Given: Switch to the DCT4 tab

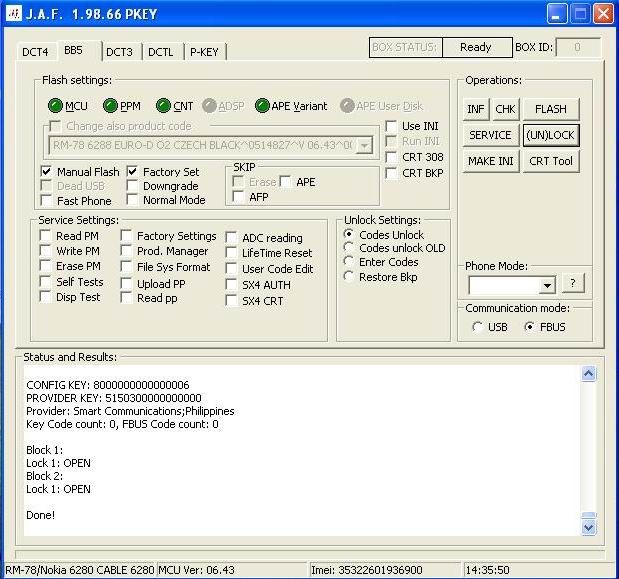Looking at the screenshot, I should tap(35, 52).
